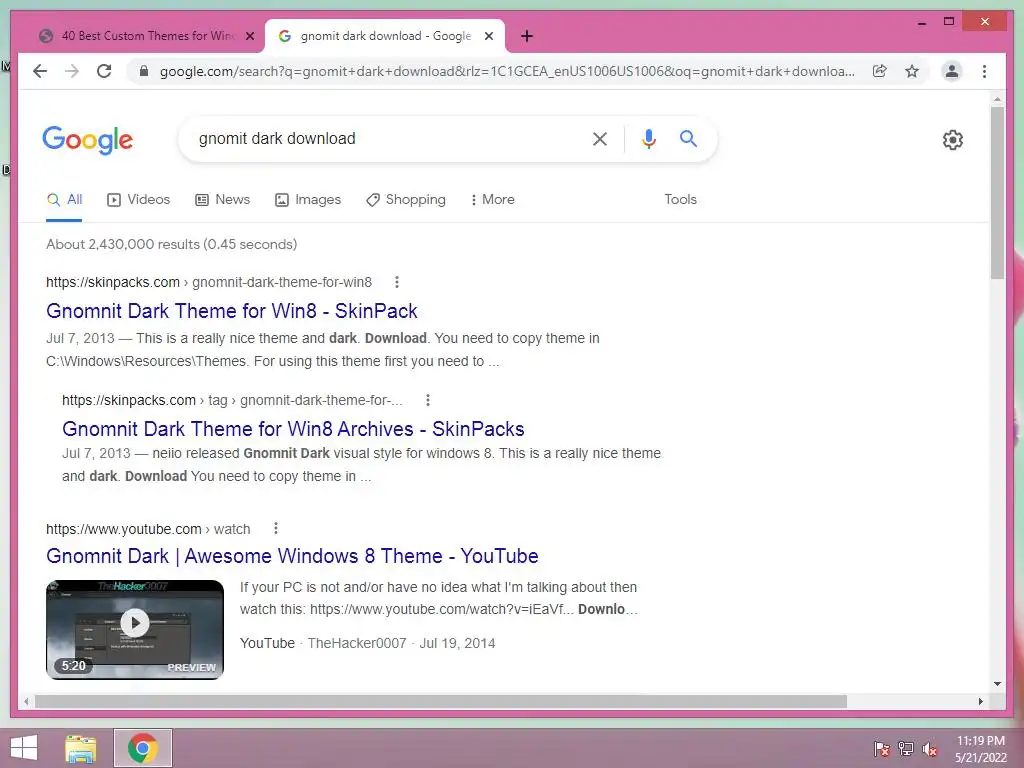The image size is (1024, 768).
Task: Open Gnomnit Dark Awesome Windows 8 Theme YouTube
Action: 292,556
